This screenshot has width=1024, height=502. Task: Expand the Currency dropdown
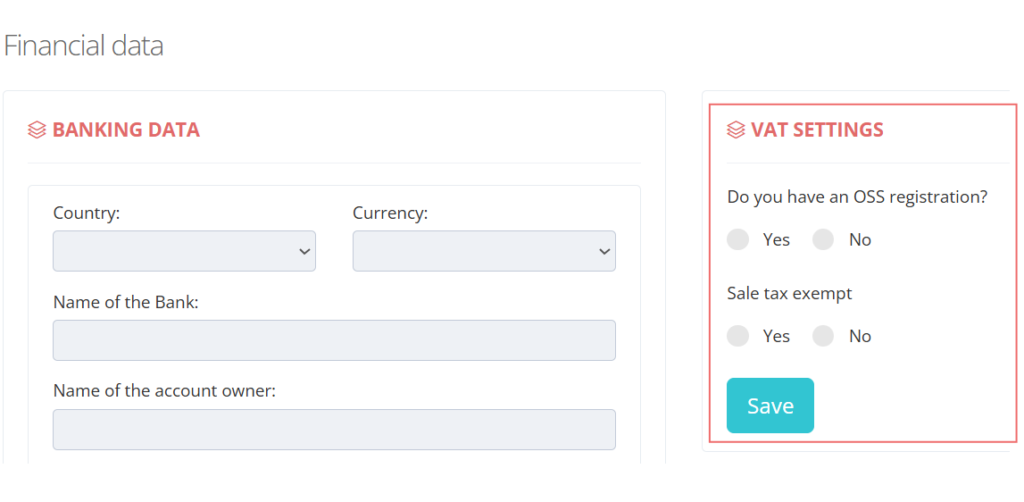pos(484,251)
